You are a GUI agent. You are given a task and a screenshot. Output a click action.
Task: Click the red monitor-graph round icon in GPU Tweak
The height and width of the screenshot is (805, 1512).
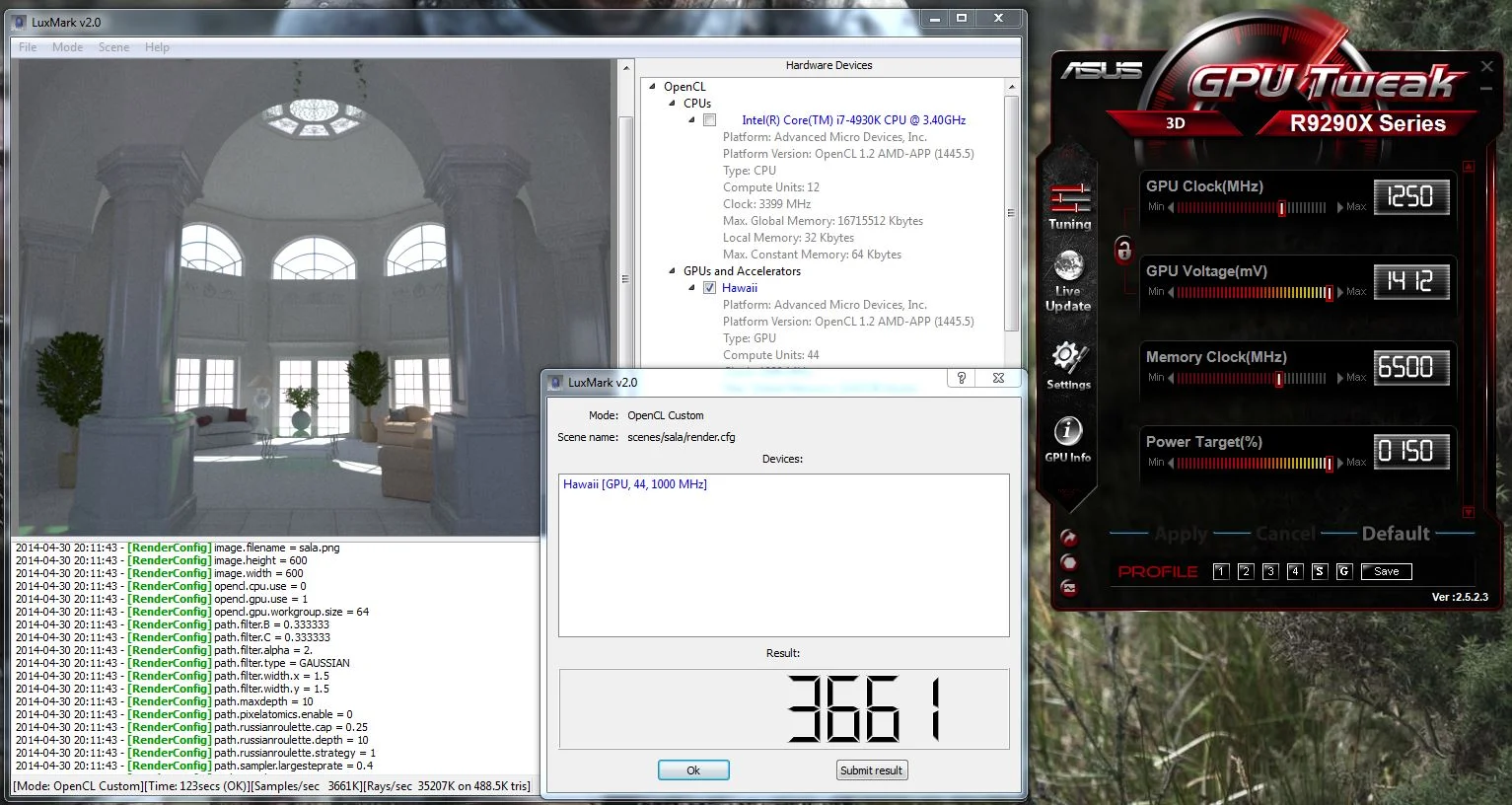[x=1068, y=588]
